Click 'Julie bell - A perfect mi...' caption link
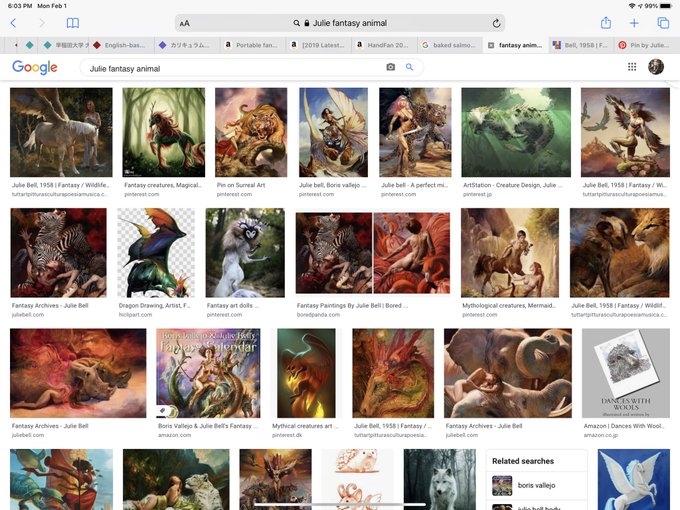 click(414, 185)
